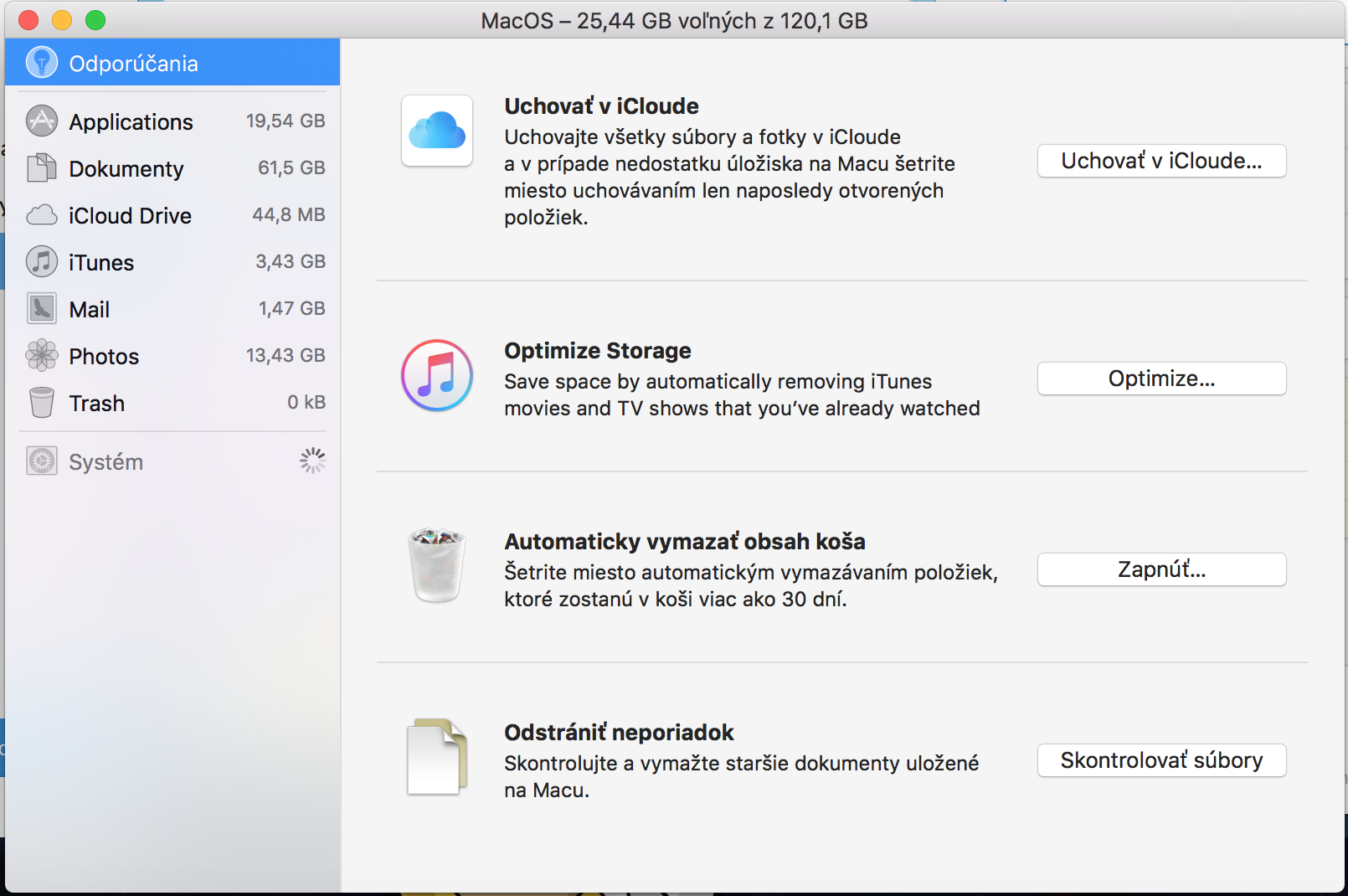1348x896 pixels.
Task: Click the Optimize Storage heading
Action: pyautogui.click(x=598, y=351)
